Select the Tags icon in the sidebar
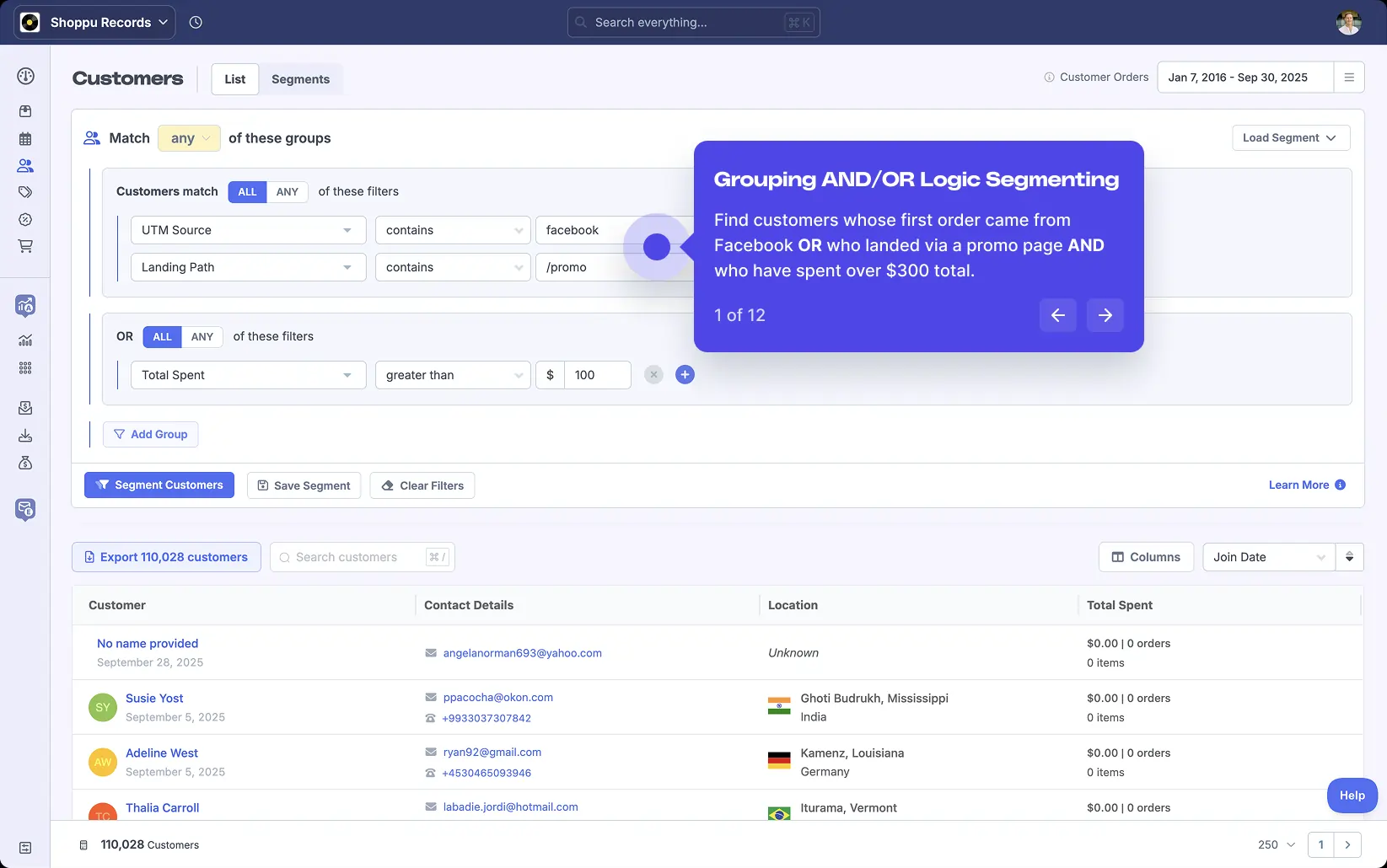The width and height of the screenshot is (1387, 868). point(25,192)
